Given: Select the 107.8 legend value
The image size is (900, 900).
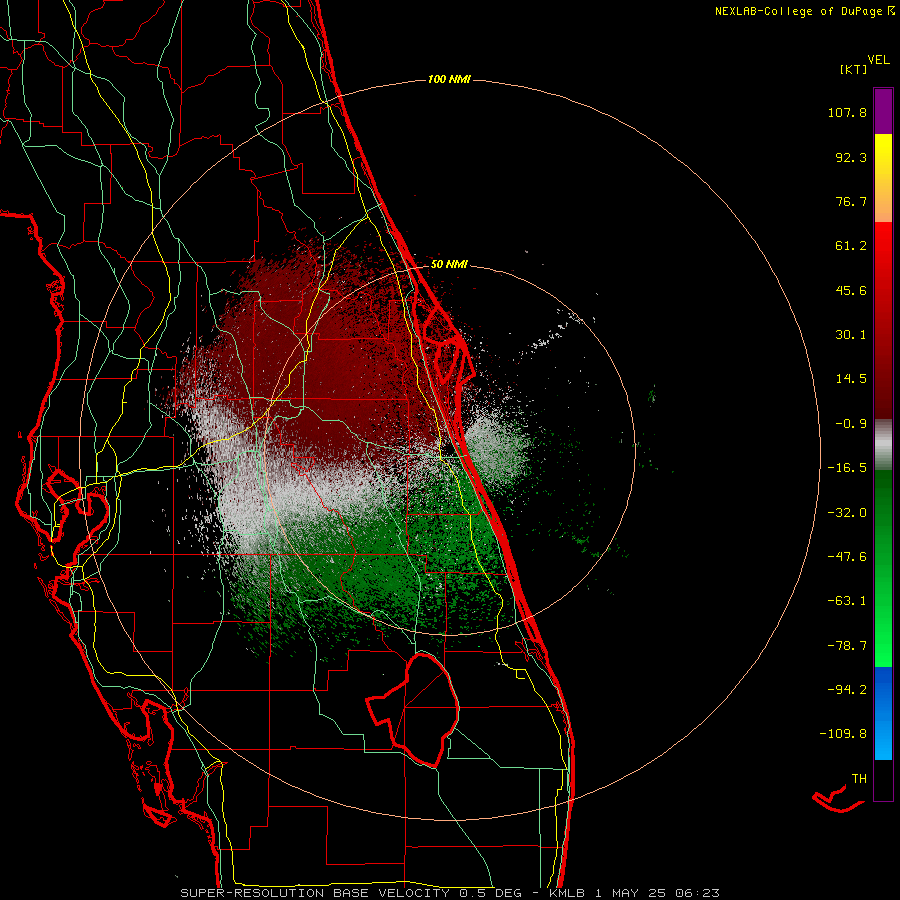Looking at the screenshot, I should tap(847, 112).
